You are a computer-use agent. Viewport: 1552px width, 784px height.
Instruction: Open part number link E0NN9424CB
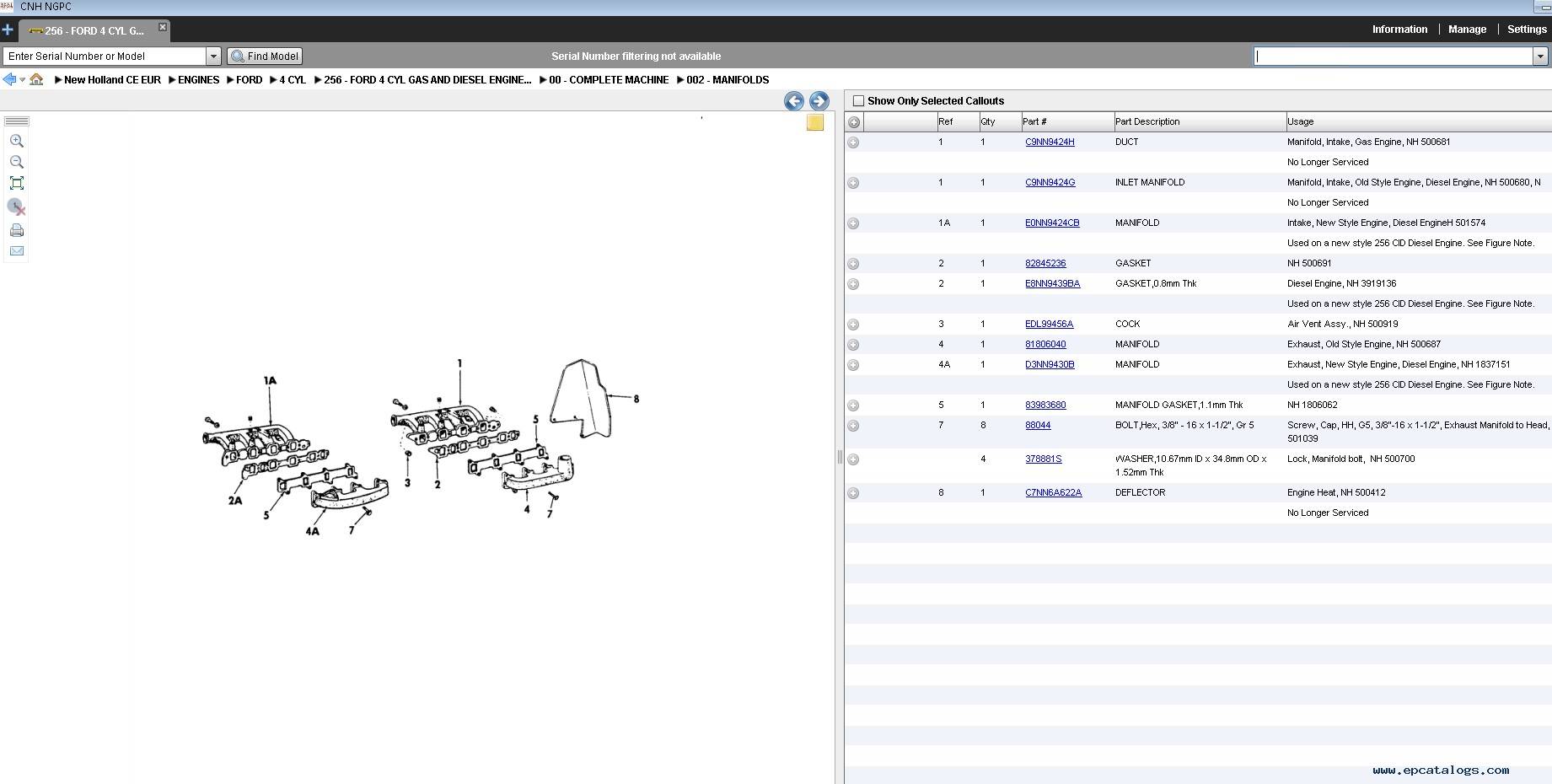(x=1052, y=223)
